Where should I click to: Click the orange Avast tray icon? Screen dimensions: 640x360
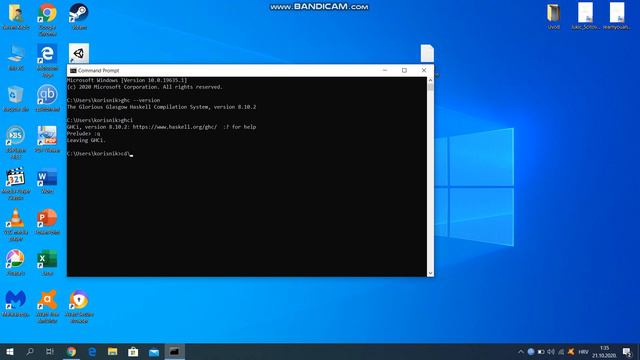pyautogui.click(x=571, y=351)
